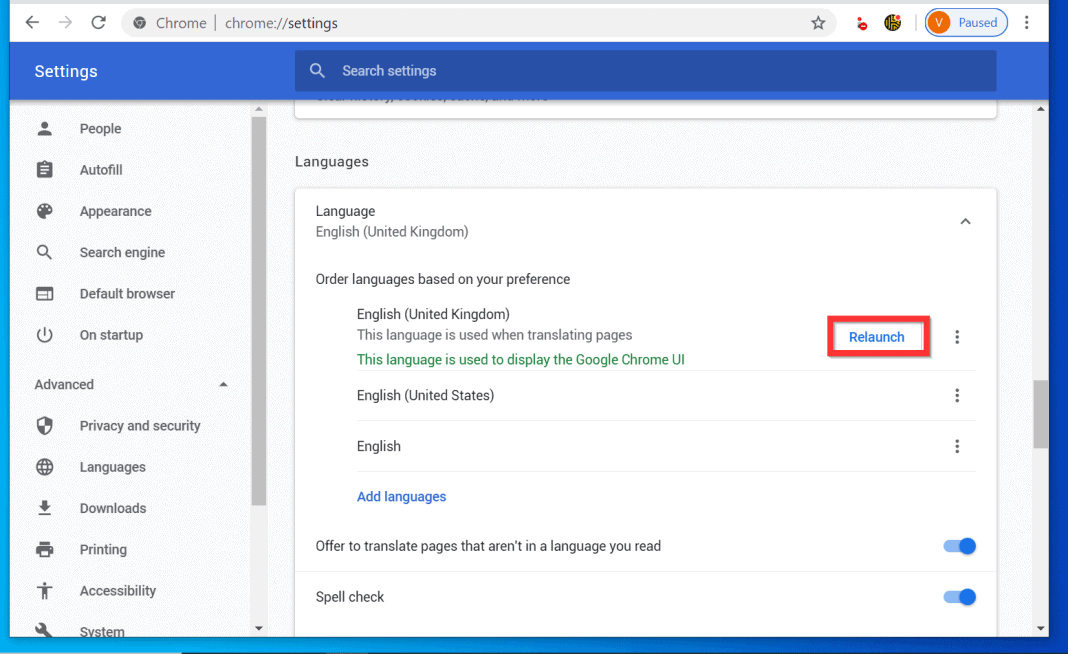
Task: Click the Default browser window icon
Action: (x=44, y=294)
